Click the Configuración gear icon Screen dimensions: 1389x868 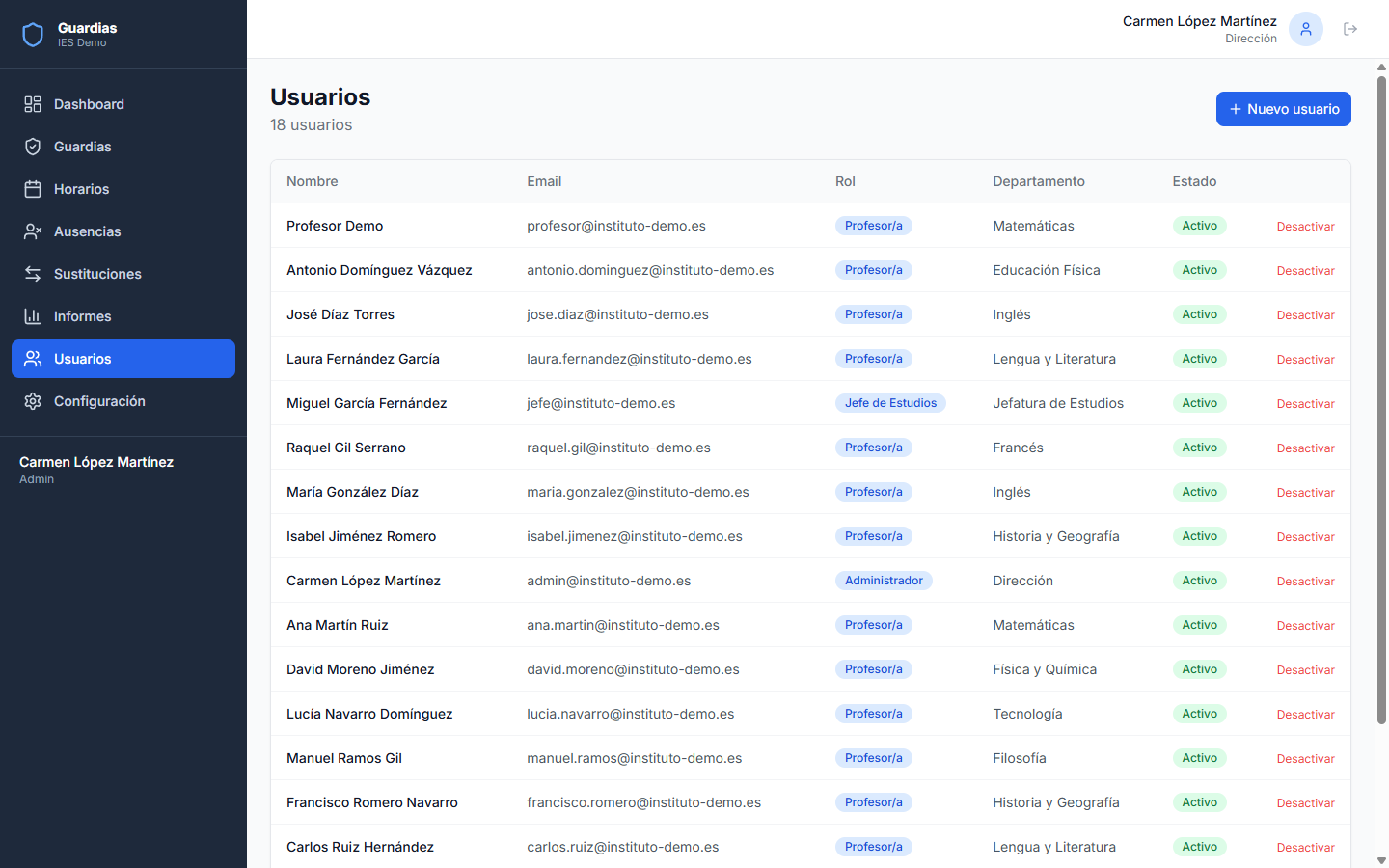click(x=33, y=401)
